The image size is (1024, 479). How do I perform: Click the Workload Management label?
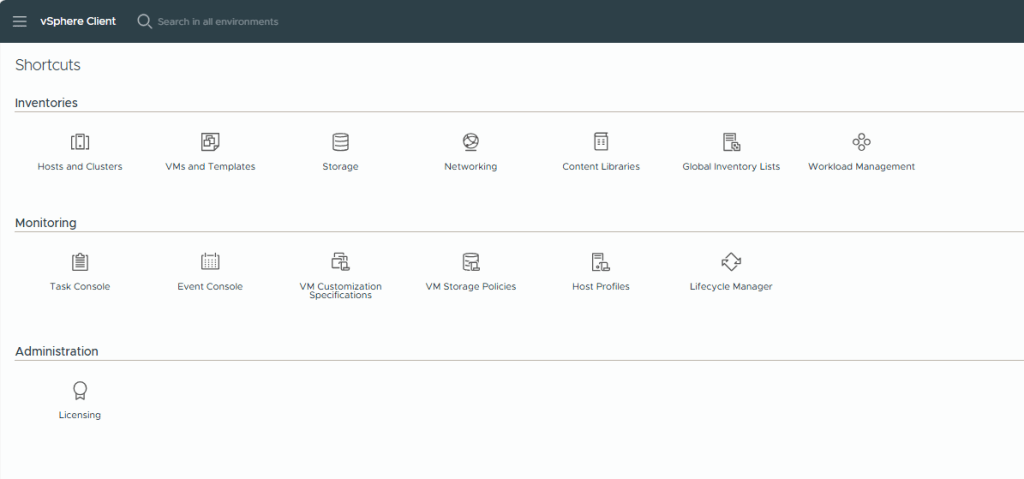[x=861, y=167]
